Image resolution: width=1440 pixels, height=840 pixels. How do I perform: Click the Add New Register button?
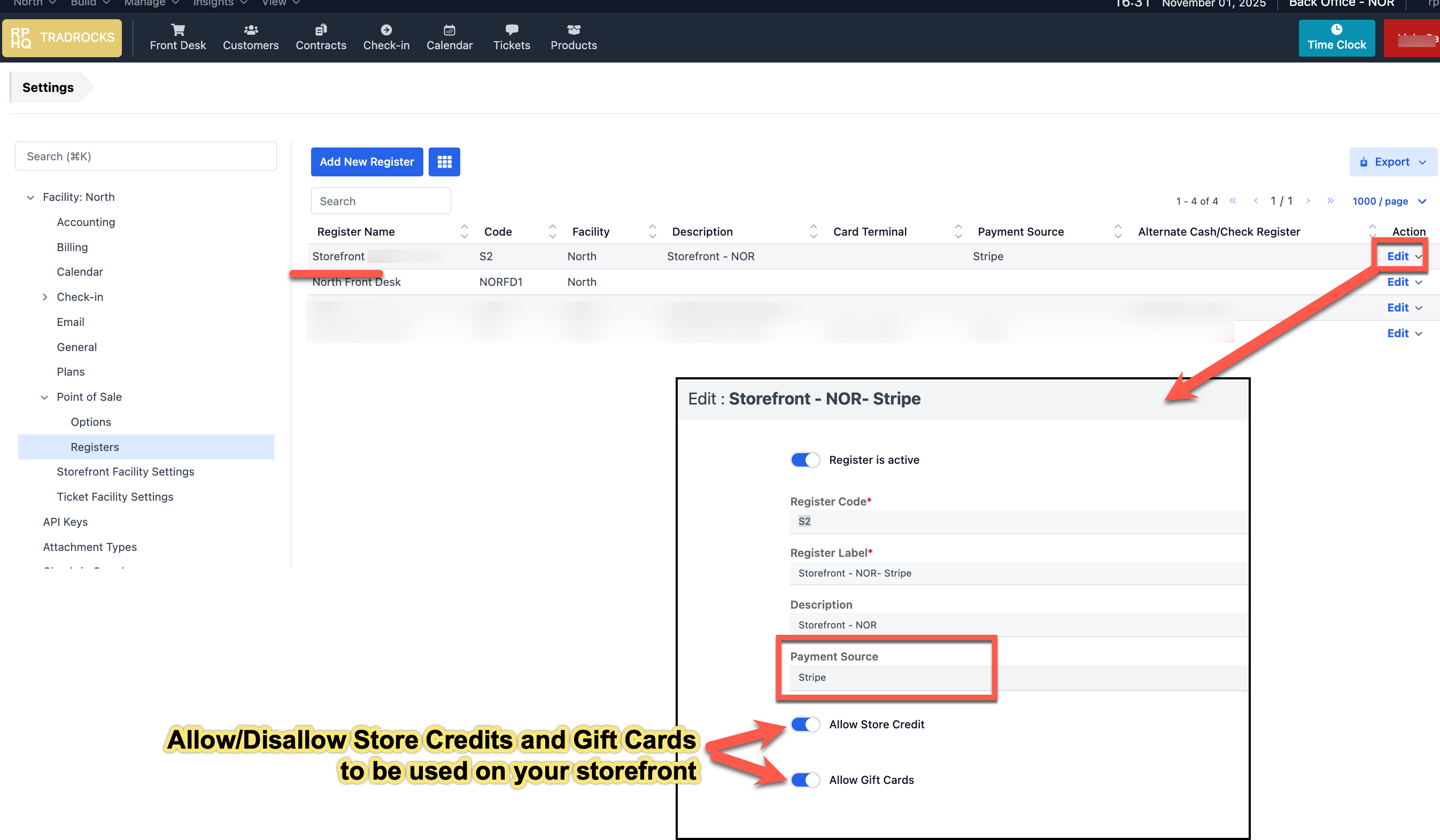(x=366, y=162)
